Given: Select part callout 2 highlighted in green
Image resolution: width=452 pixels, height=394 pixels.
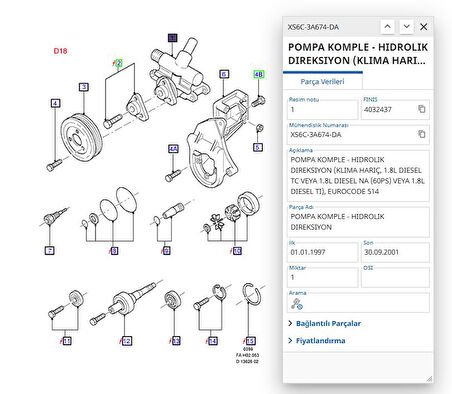Looking at the screenshot, I should (x=119, y=63).
